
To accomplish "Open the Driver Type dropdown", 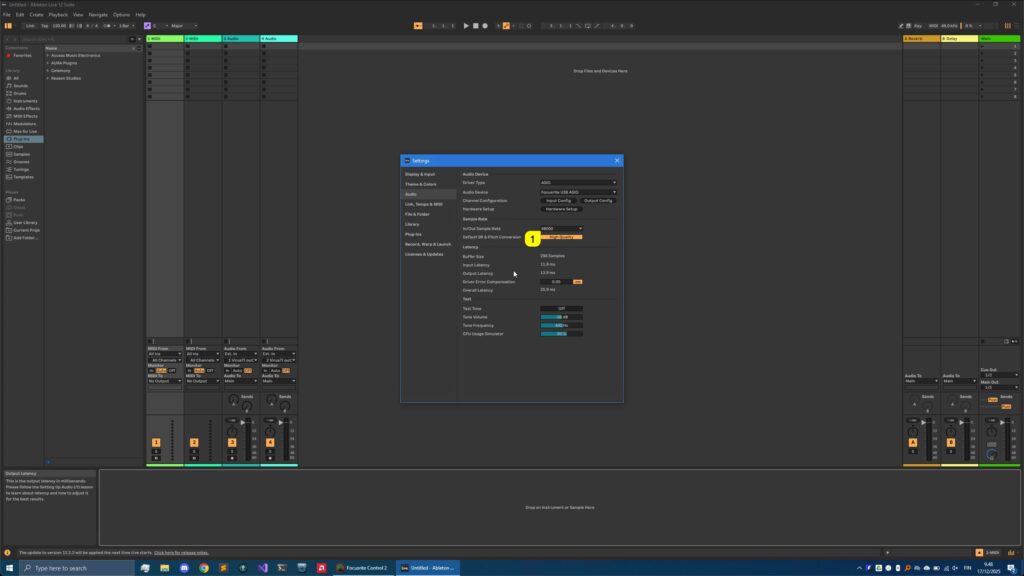I will click(580, 182).
